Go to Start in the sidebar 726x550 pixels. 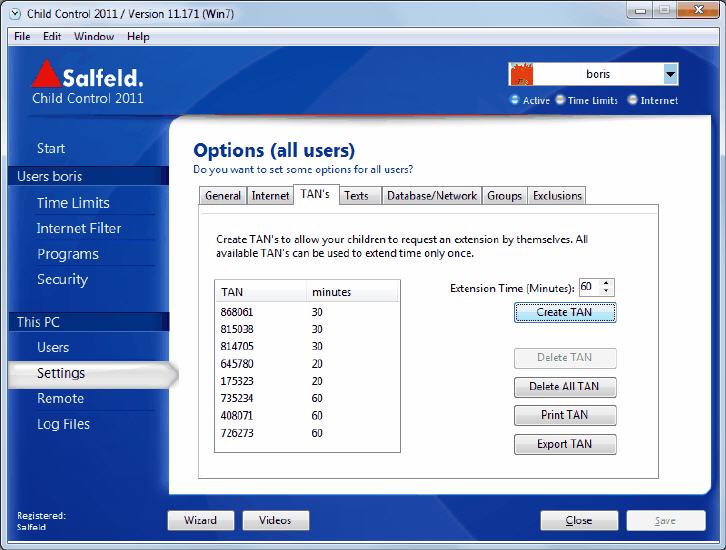pyautogui.click(x=51, y=149)
